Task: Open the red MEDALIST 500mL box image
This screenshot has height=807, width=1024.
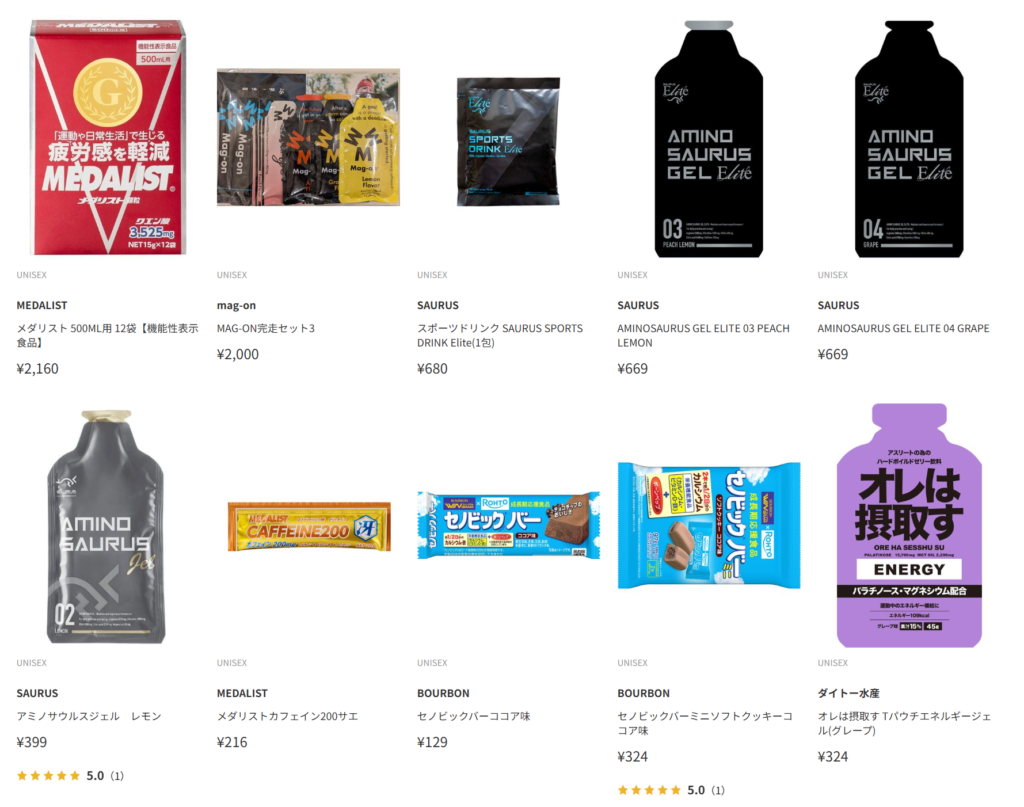Action: click(x=108, y=136)
